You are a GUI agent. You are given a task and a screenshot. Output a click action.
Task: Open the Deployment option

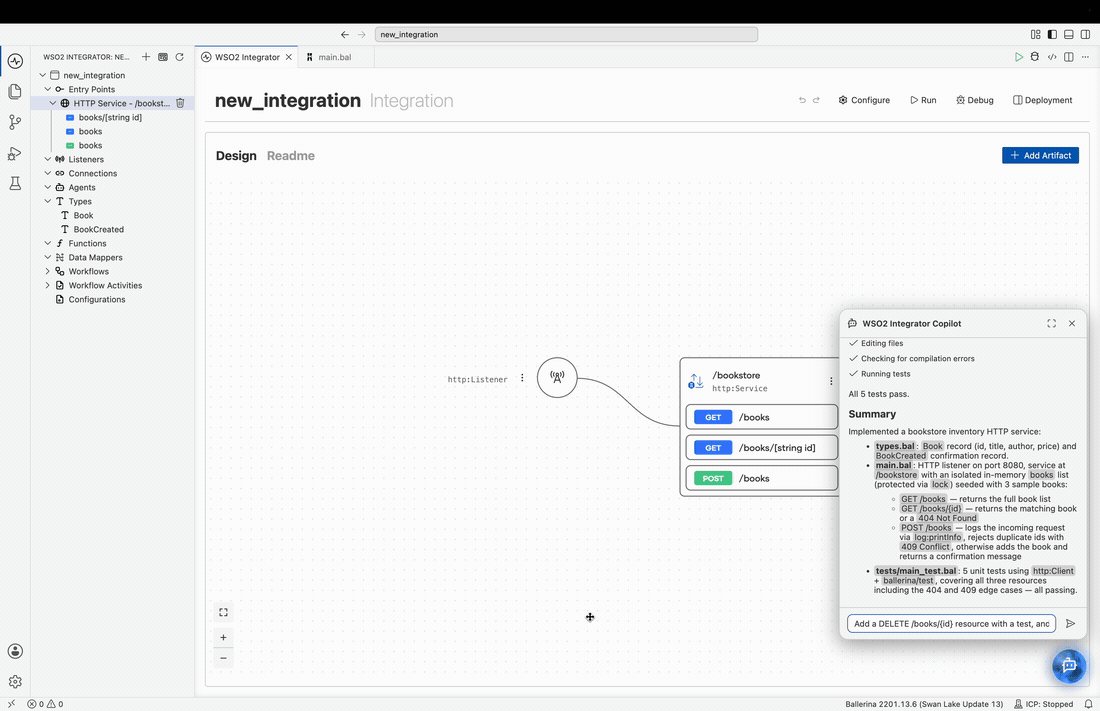(1042, 100)
